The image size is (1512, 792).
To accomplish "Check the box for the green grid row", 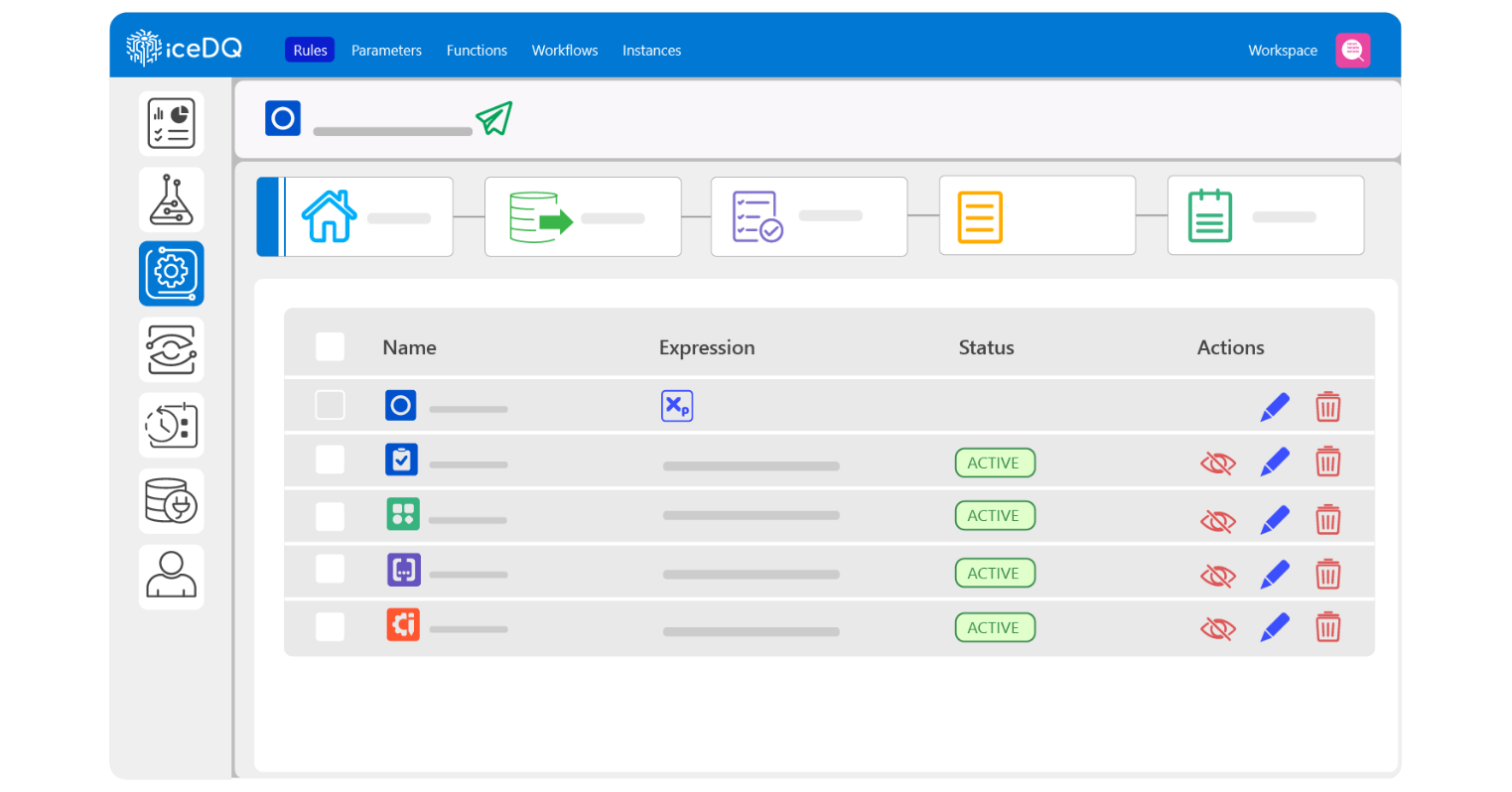I will point(330,516).
